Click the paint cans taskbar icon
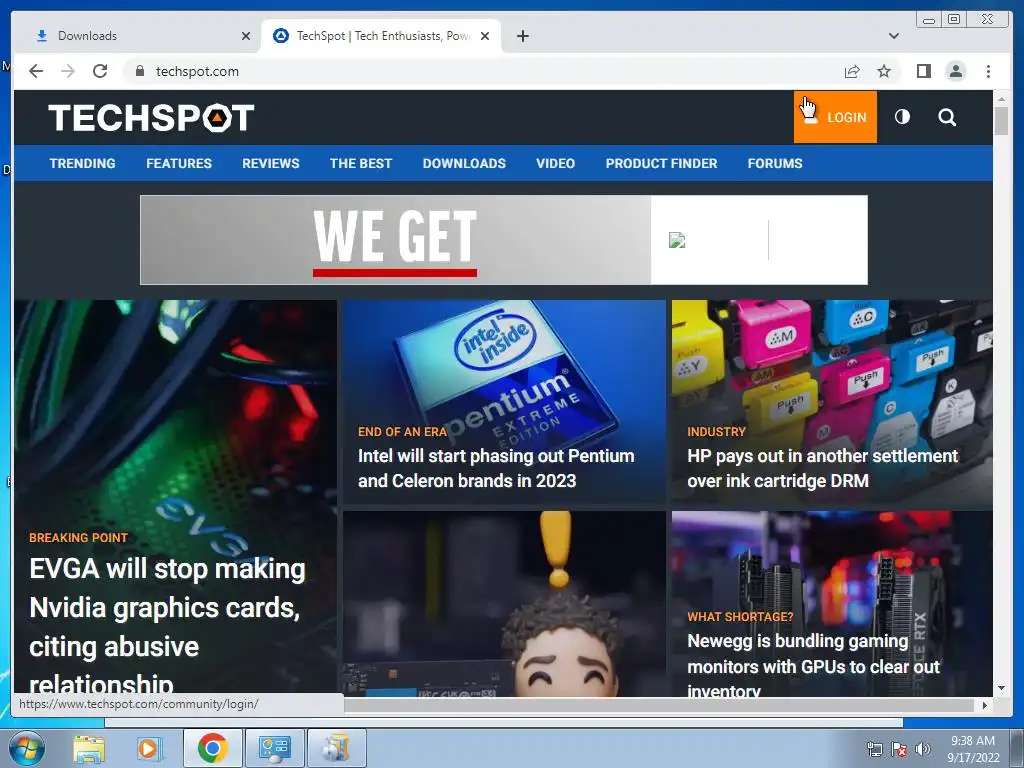This screenshot has width=1024, height=768. 336,748
